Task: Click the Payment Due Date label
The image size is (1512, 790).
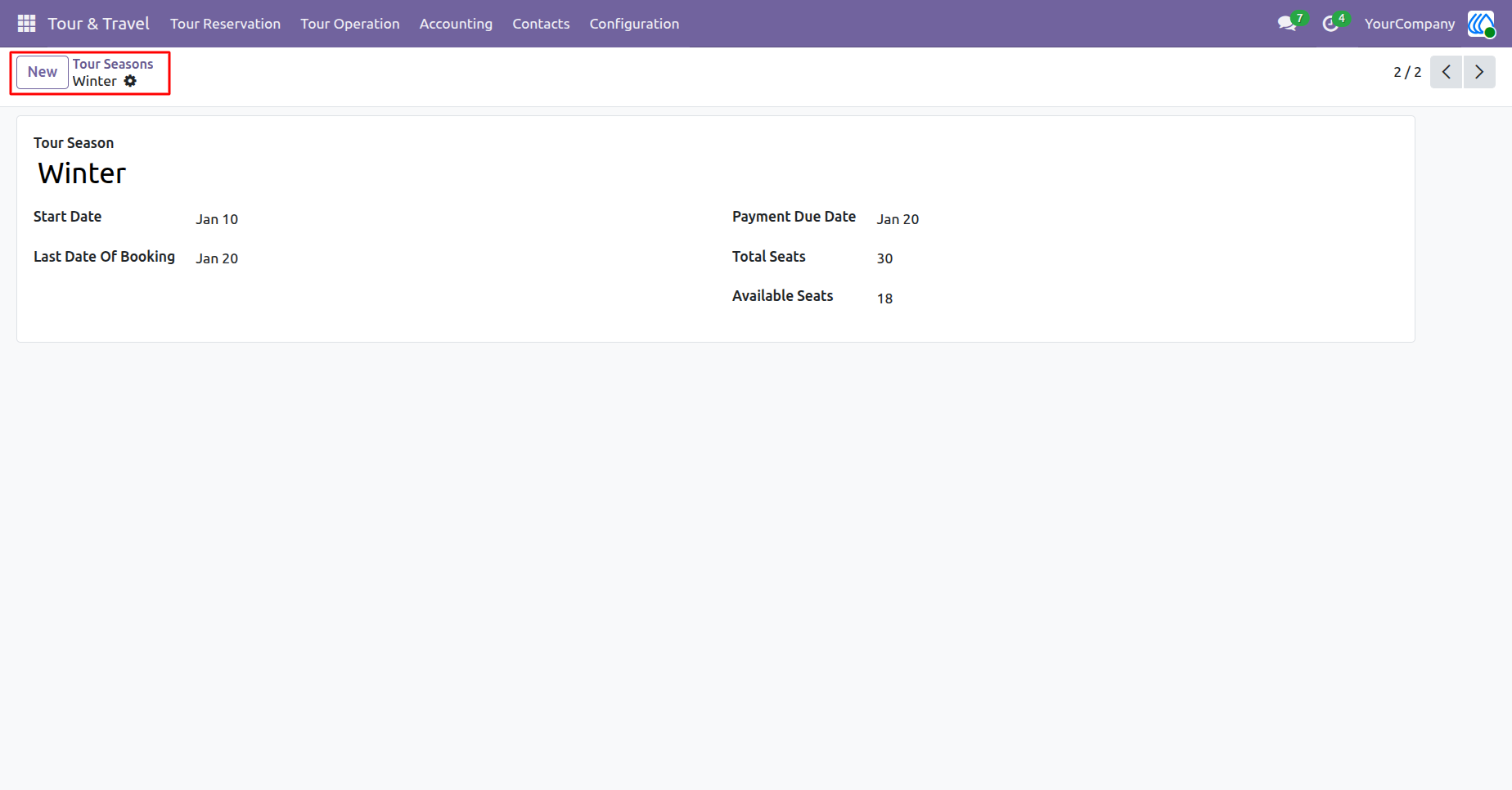Action: click(794, 217)
